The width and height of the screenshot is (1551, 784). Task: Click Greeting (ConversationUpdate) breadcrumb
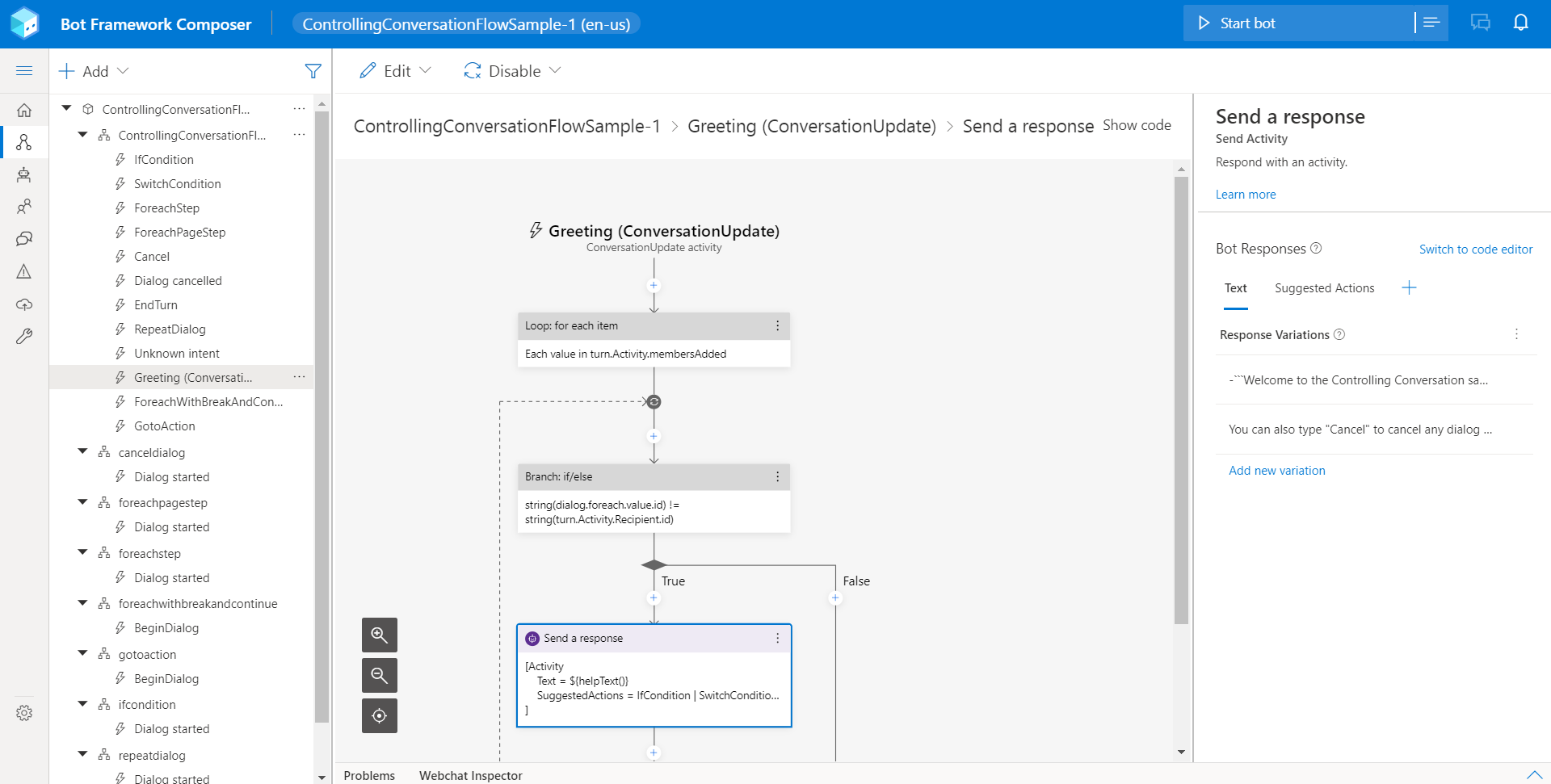812,126
